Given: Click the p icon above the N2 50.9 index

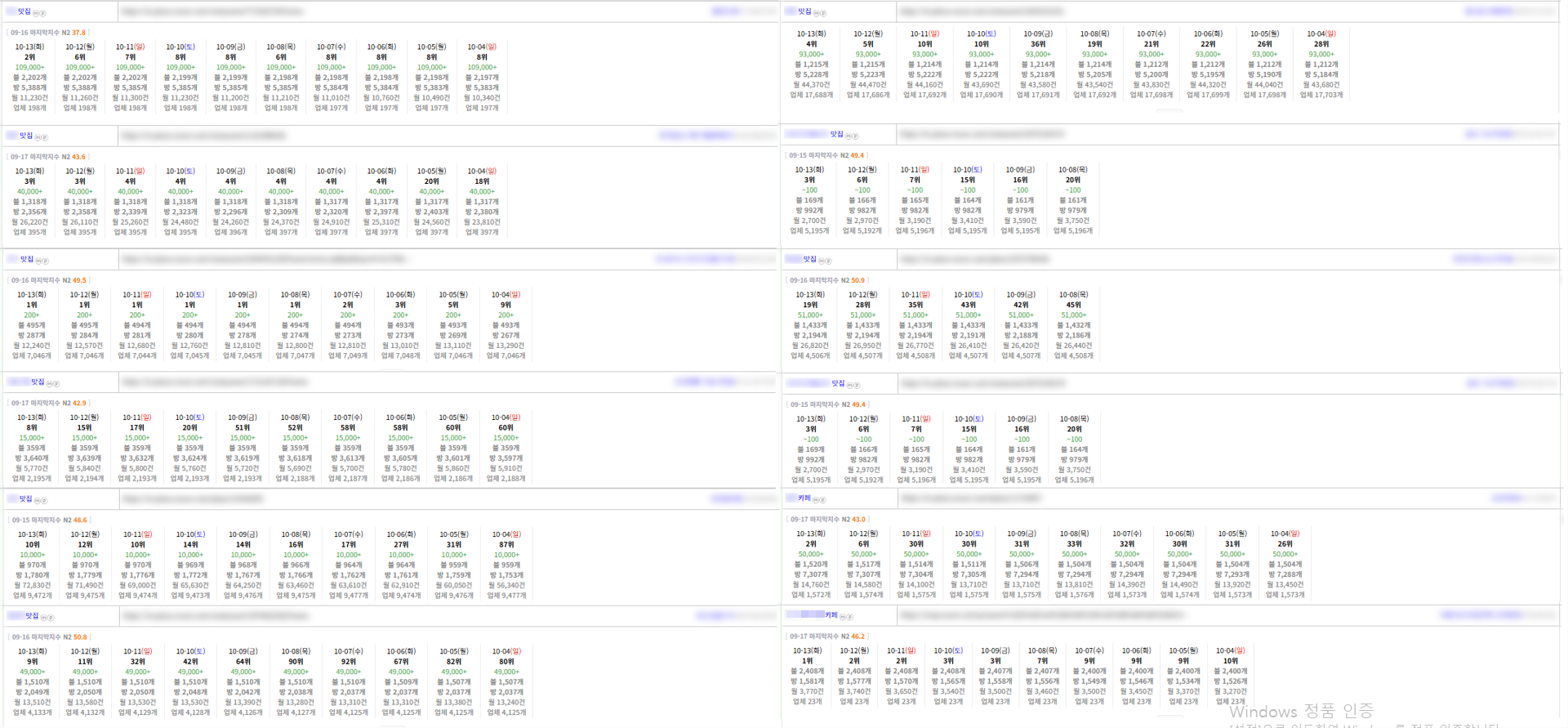Looking at the screenshot, I should coord(828,261).
